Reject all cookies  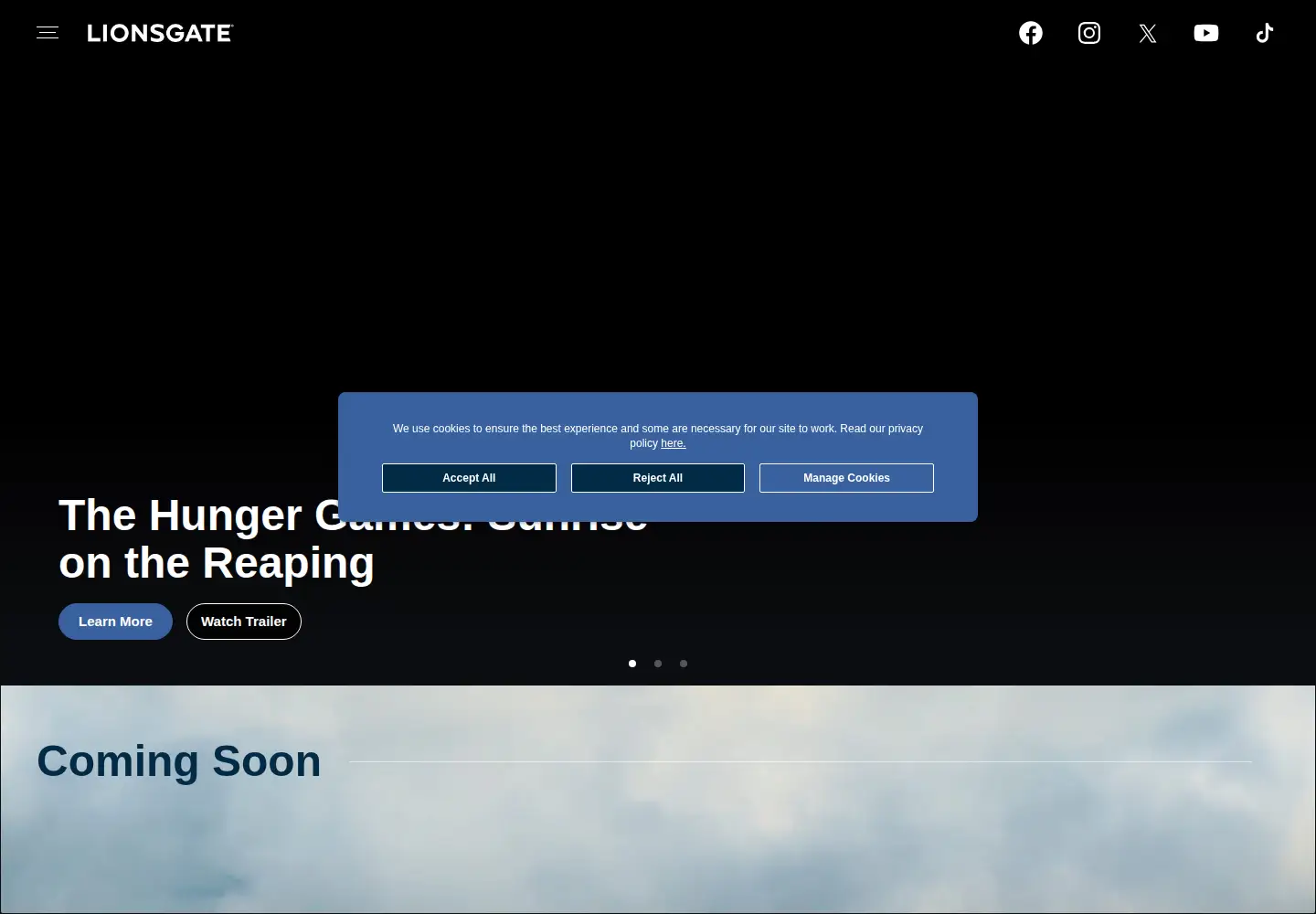[x=658, y=478]
